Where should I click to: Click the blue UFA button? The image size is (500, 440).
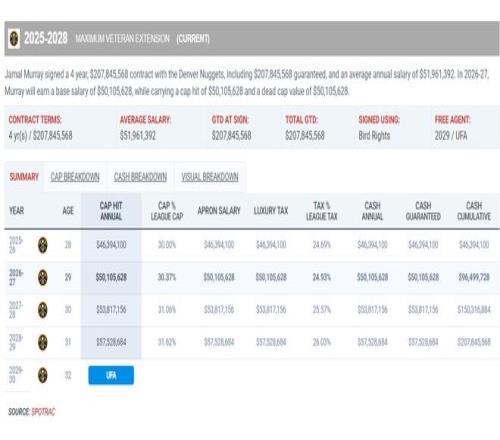click(x=111, y=375)
